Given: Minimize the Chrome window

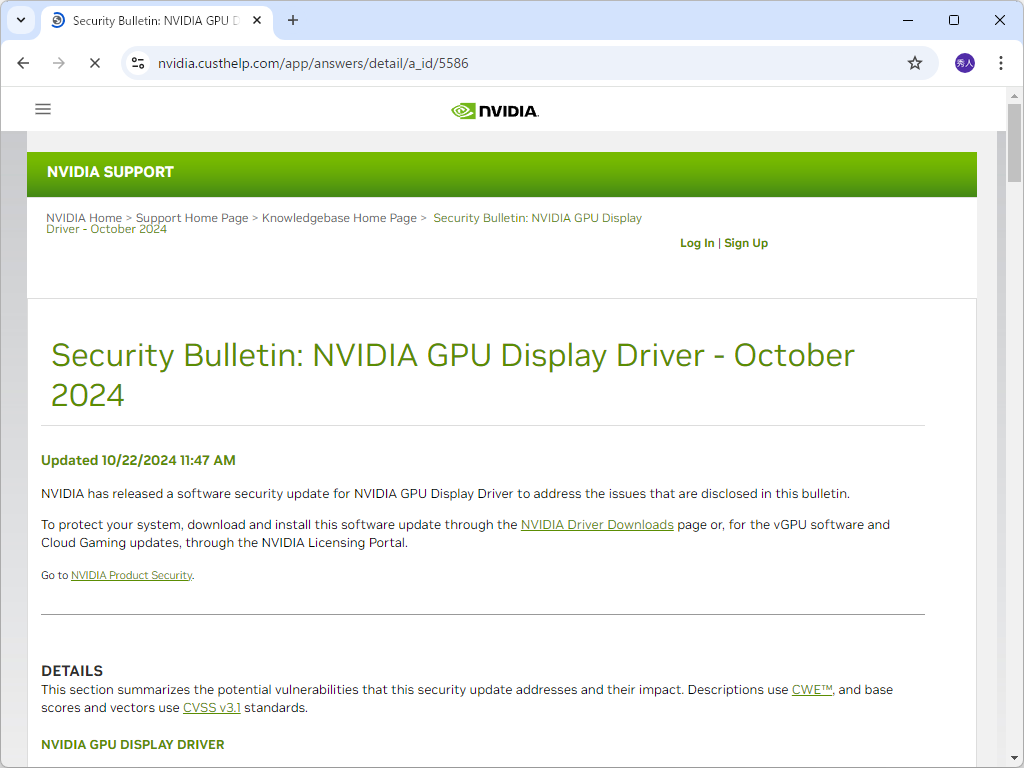Looking at the screenshot, I should tap(908, 20).
